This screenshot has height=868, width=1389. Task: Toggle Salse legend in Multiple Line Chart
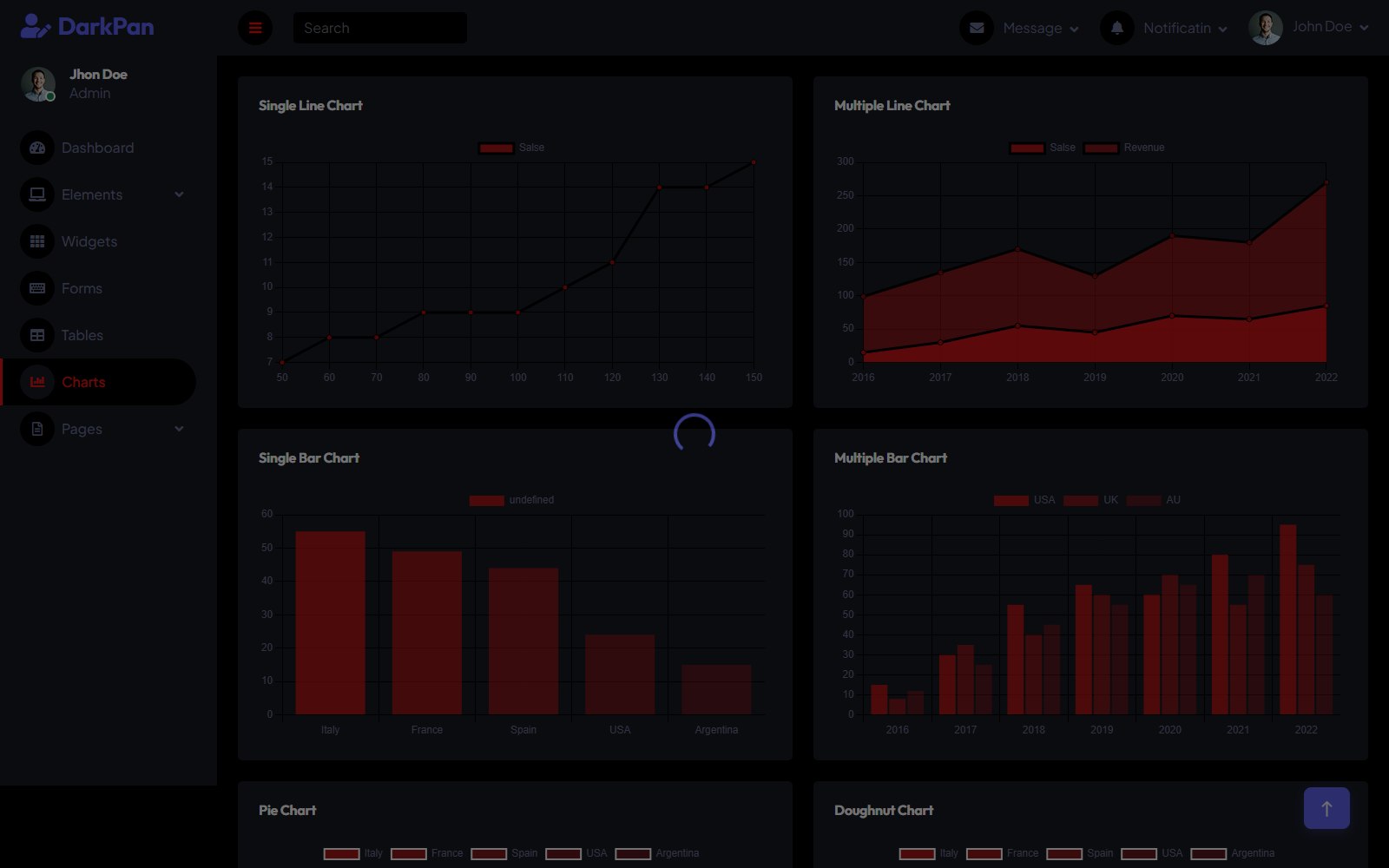point(1043,148)
